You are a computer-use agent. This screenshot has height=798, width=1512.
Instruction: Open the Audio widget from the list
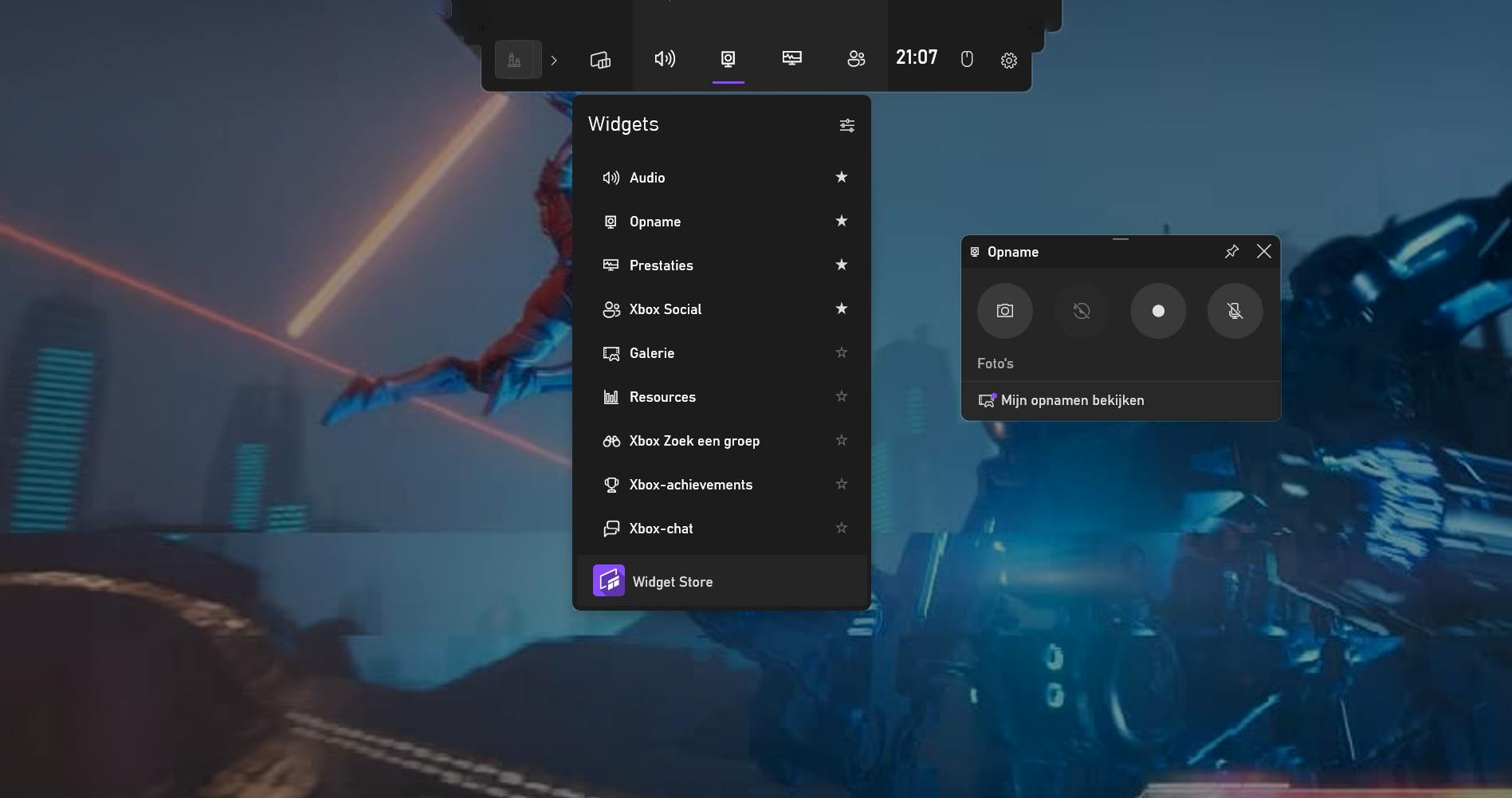click(721, 178)
